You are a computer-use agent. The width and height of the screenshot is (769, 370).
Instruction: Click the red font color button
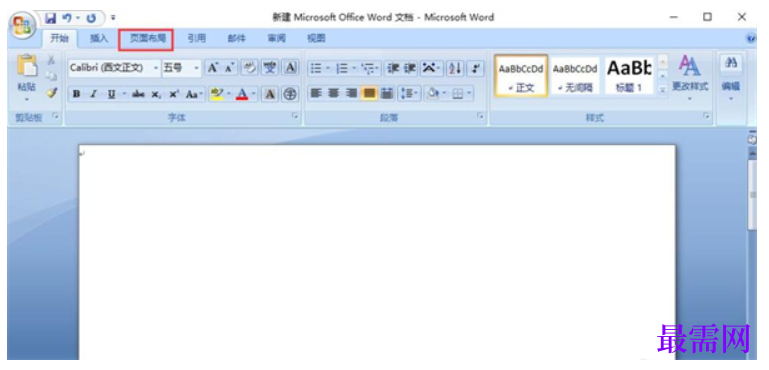[x=242, y=93]
